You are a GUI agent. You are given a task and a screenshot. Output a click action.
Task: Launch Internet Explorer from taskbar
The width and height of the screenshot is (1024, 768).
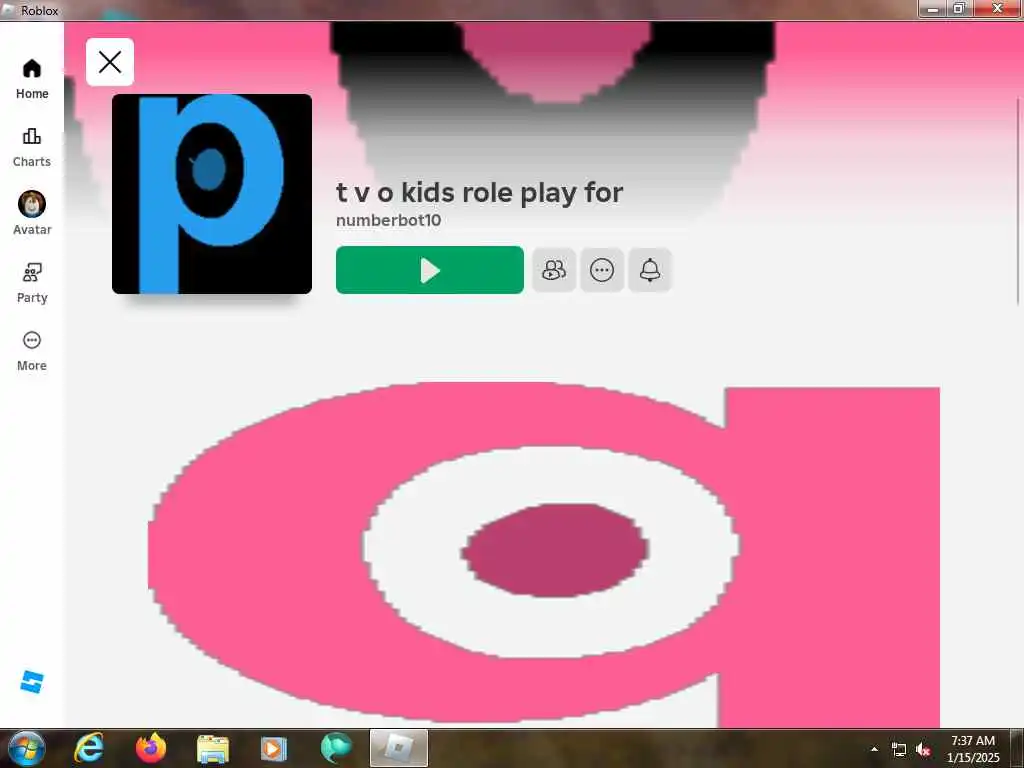coord(89,748)
